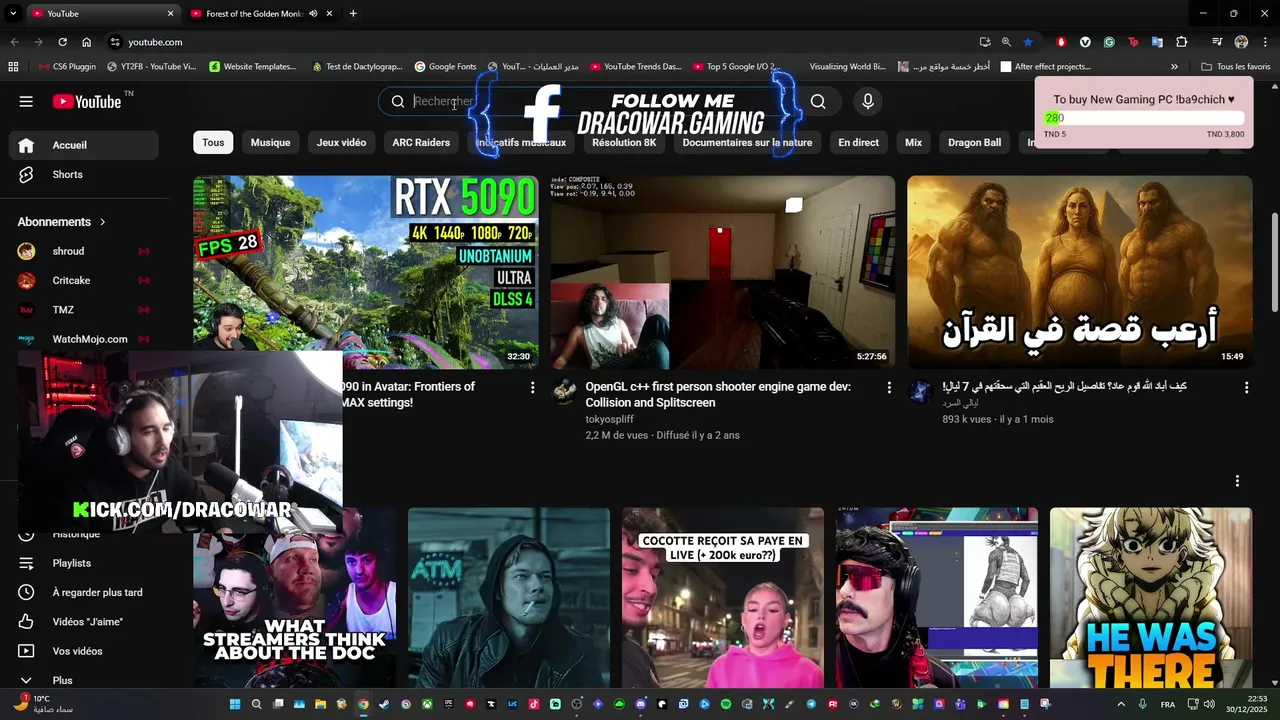The image size is (1280, 720).
Task: Select the Jeux vidéo filter chip
Action: pos(341,143)
